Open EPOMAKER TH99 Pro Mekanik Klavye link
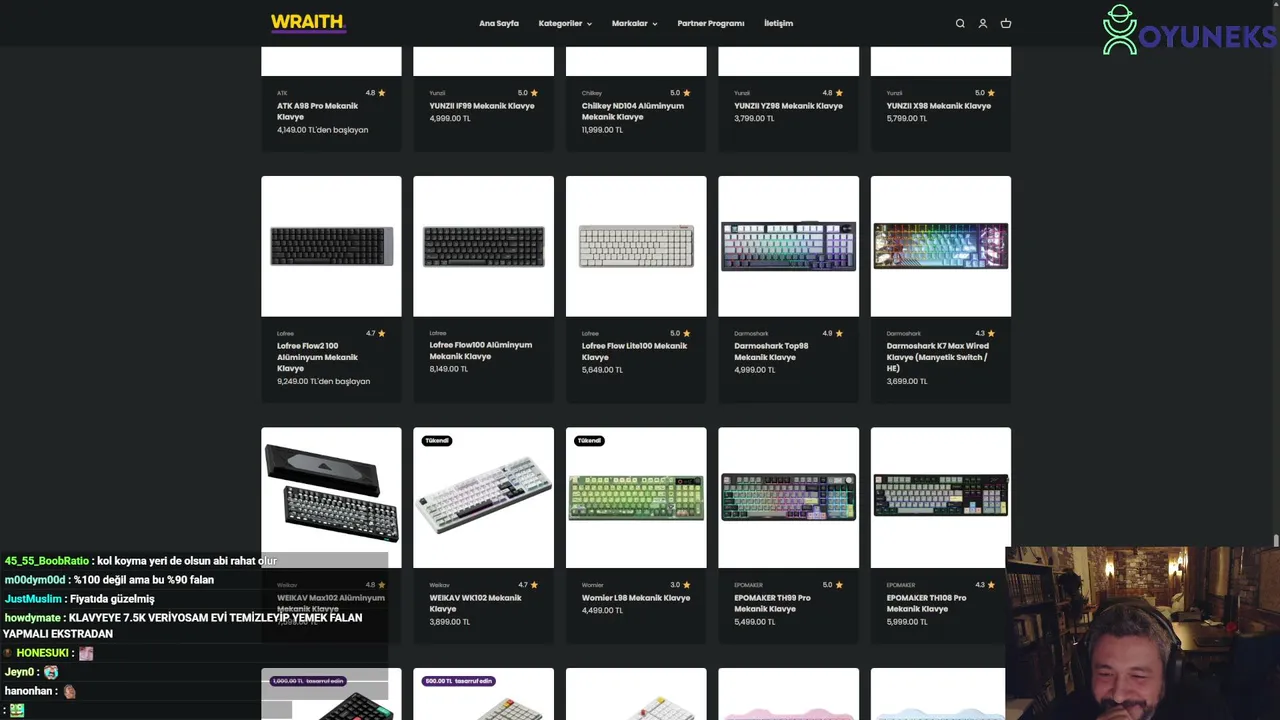This screenshot has width=1280, height=720. [x=772, y=603]
